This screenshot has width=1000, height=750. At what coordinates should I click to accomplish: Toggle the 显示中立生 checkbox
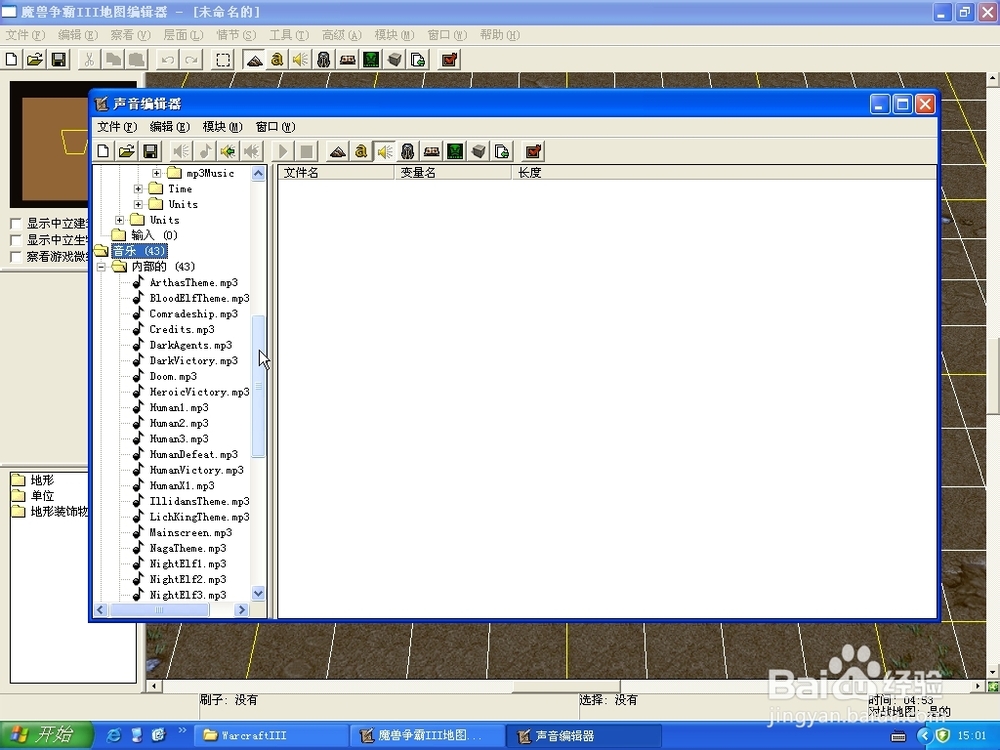point(17,240)
